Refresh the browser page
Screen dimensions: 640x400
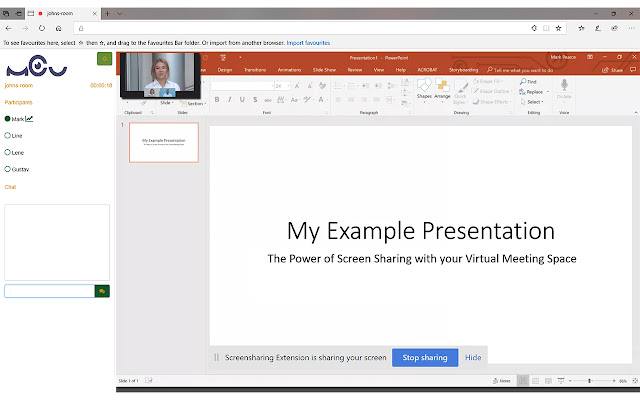tap(47, 28)
